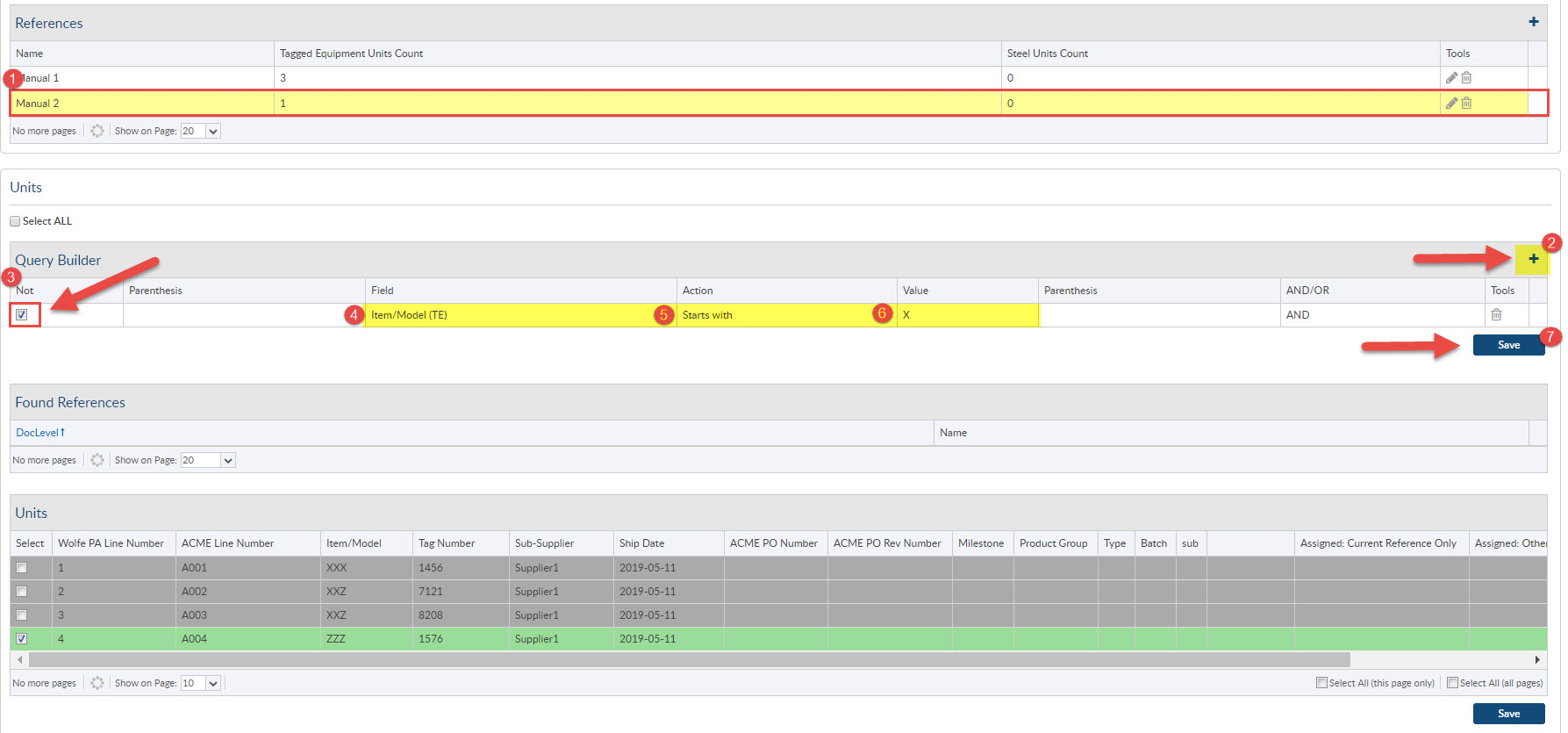
Task: Click the Units horizontal scrollbar thumb
Action: point(689,659)
